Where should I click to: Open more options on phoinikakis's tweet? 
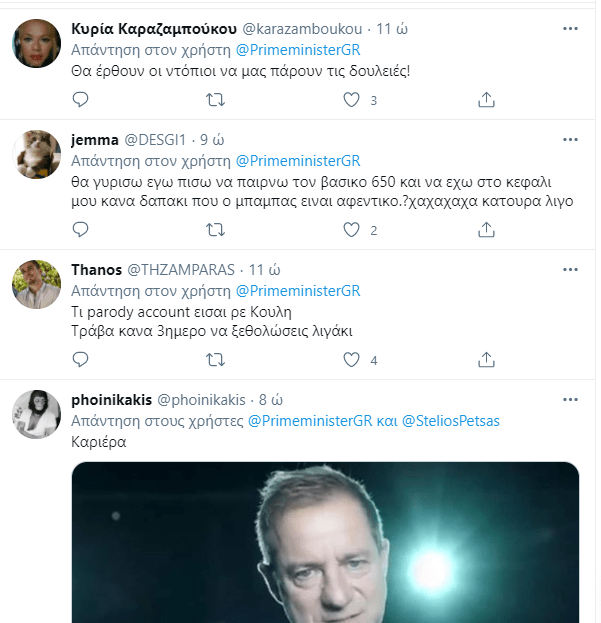(570, 399)
